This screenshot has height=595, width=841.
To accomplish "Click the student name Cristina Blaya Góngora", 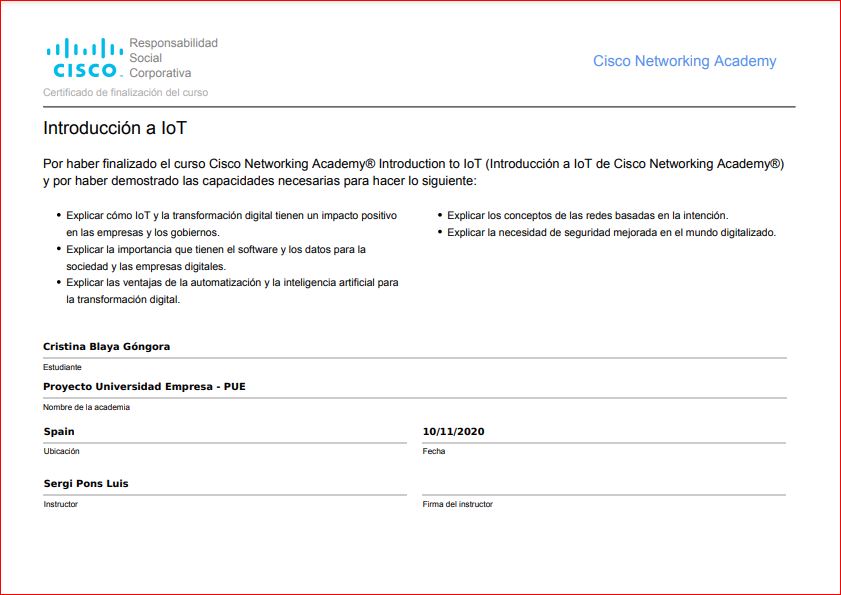I will pos(106,346).
